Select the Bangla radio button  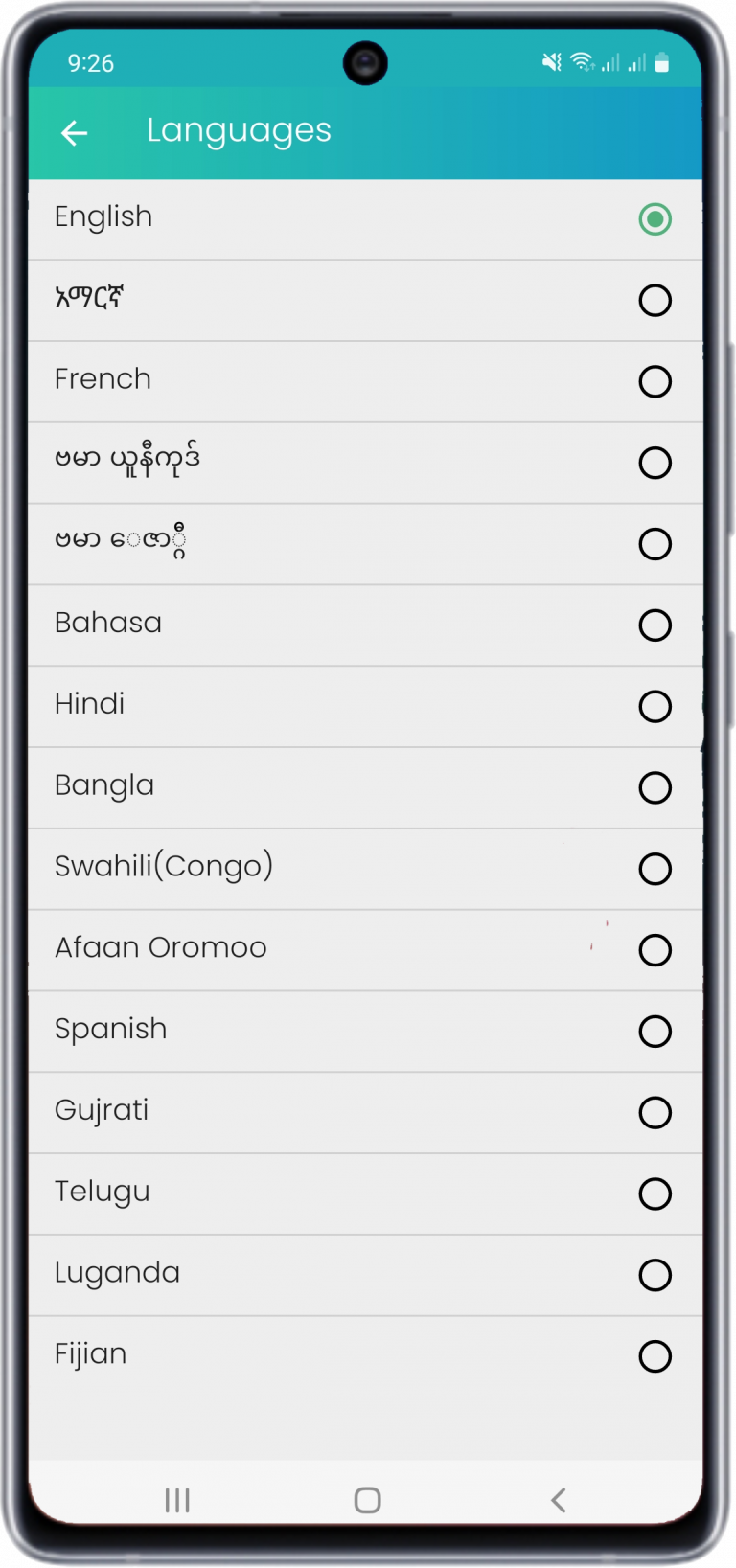[655, 788]
